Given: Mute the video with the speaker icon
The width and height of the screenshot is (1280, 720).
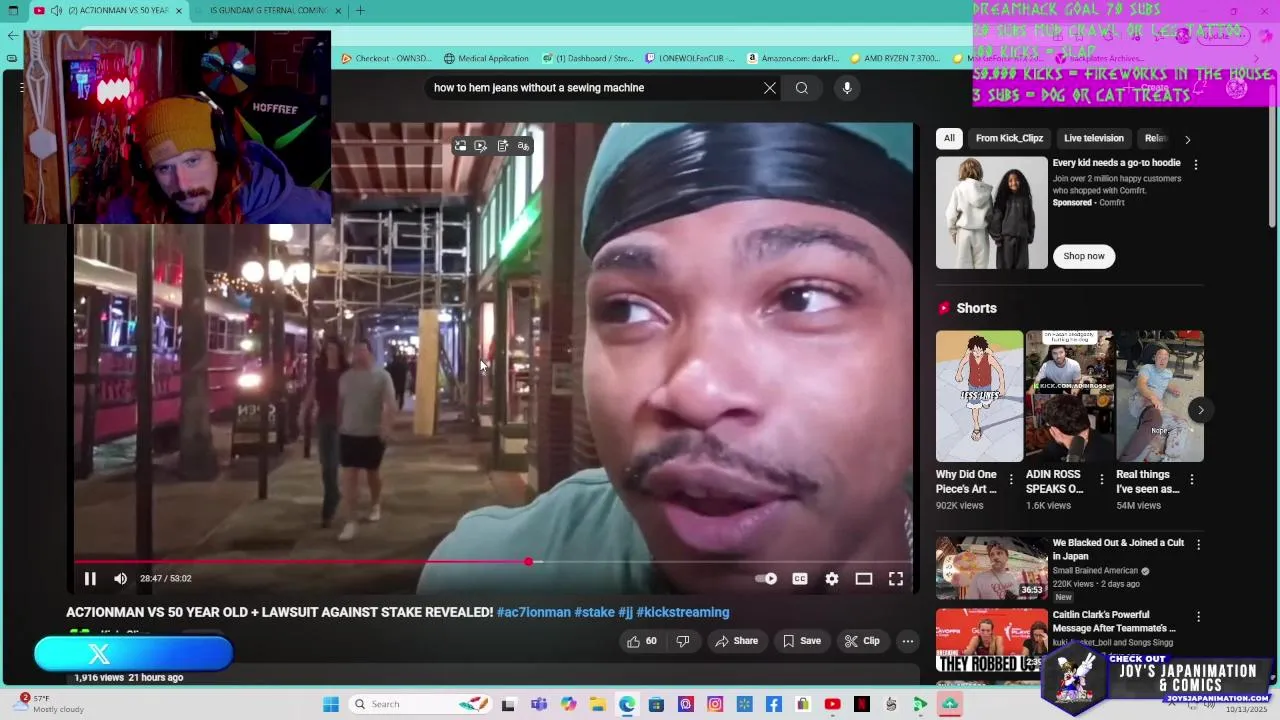Looking at the screenshot, I should [120, 578].
